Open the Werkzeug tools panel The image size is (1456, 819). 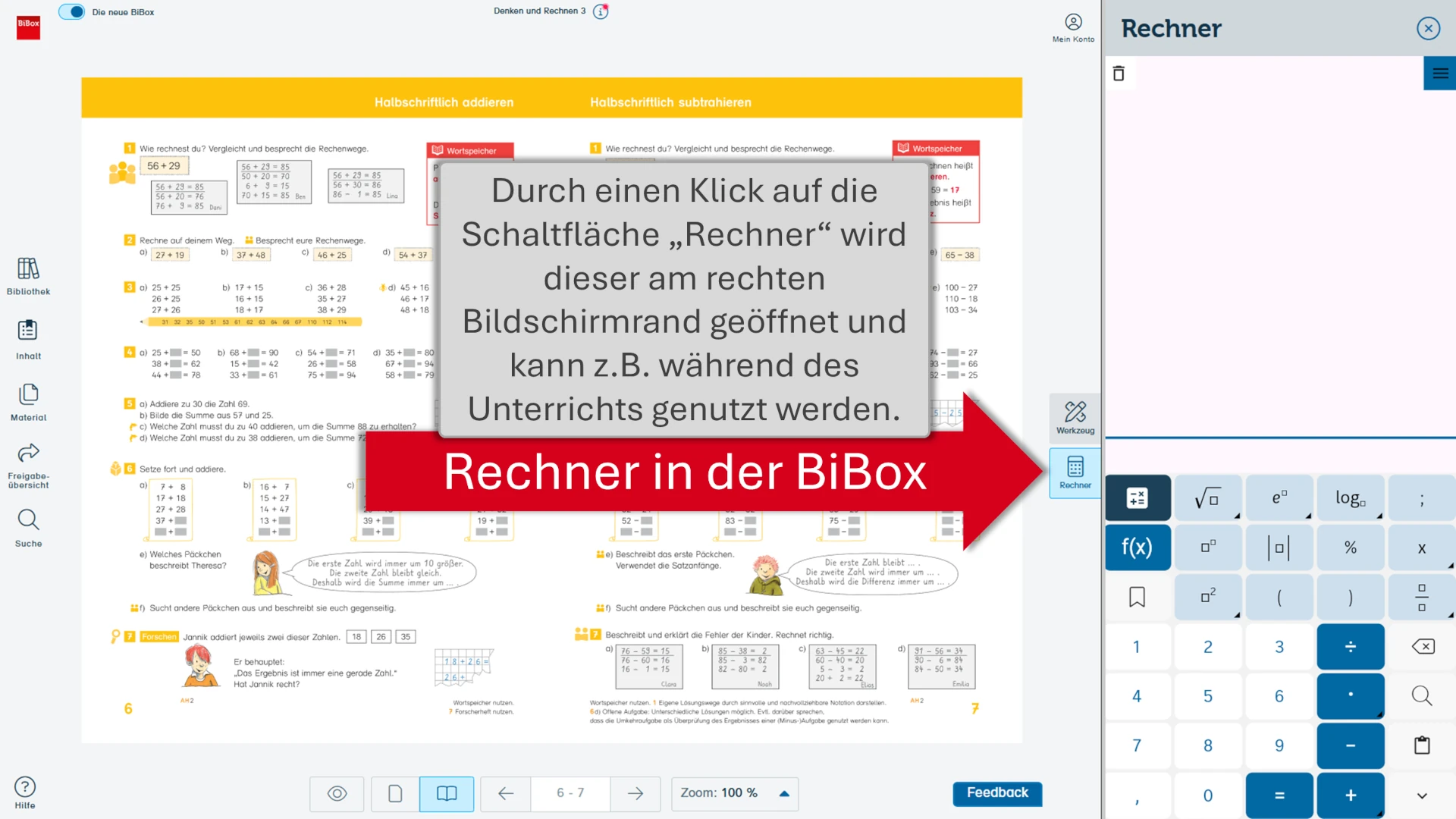1075,418
